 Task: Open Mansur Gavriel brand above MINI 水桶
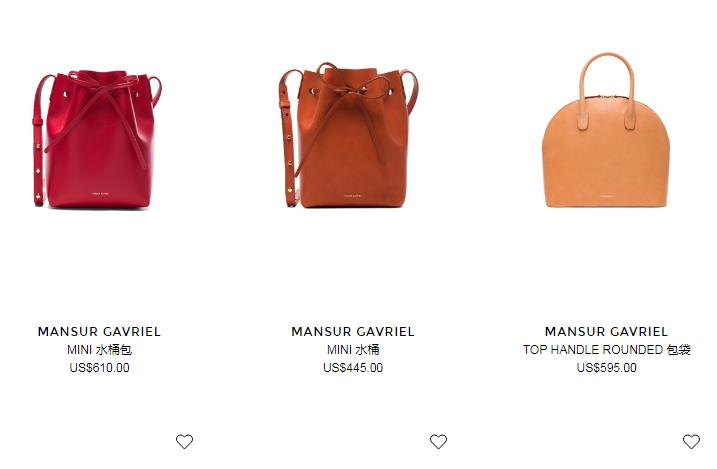353,331
